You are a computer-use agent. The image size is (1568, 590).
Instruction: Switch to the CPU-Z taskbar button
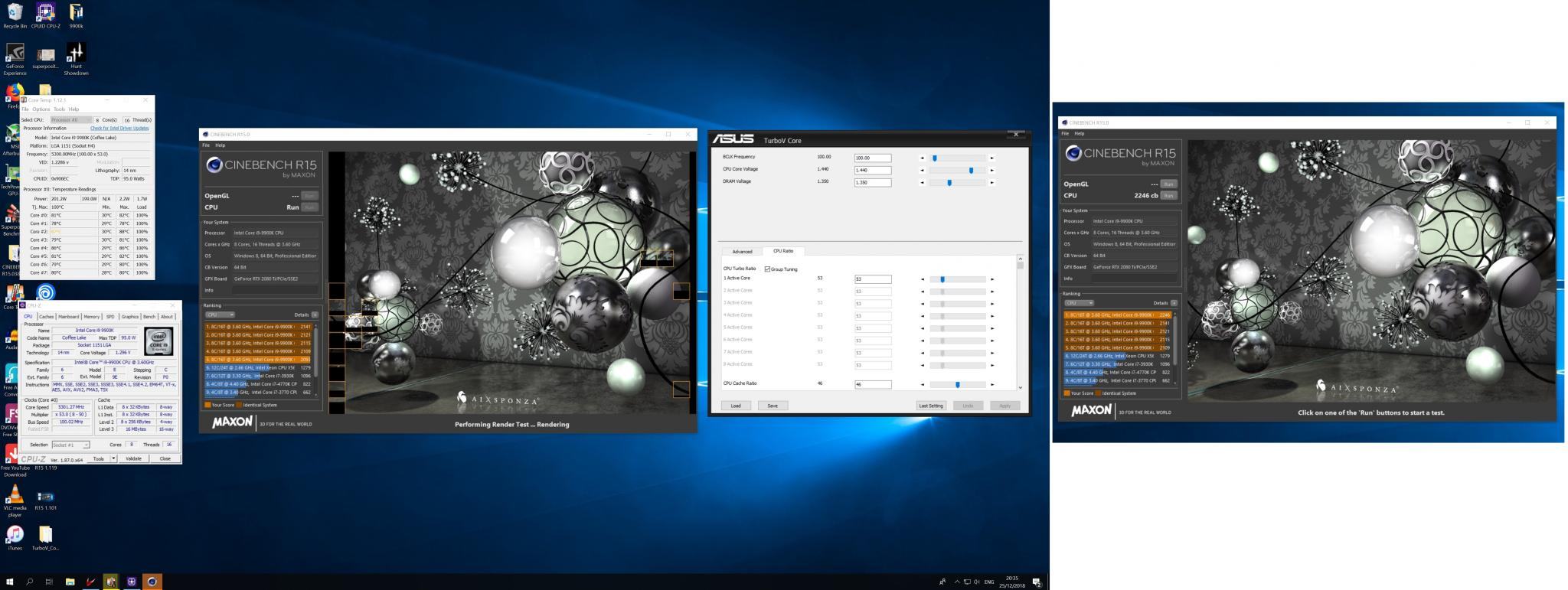(132, 582)
